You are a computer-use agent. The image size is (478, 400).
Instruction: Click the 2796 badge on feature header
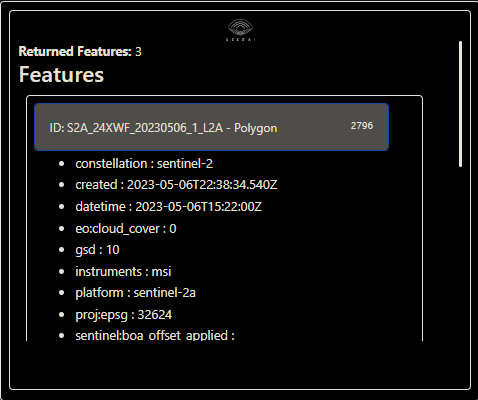coord(362,126)
